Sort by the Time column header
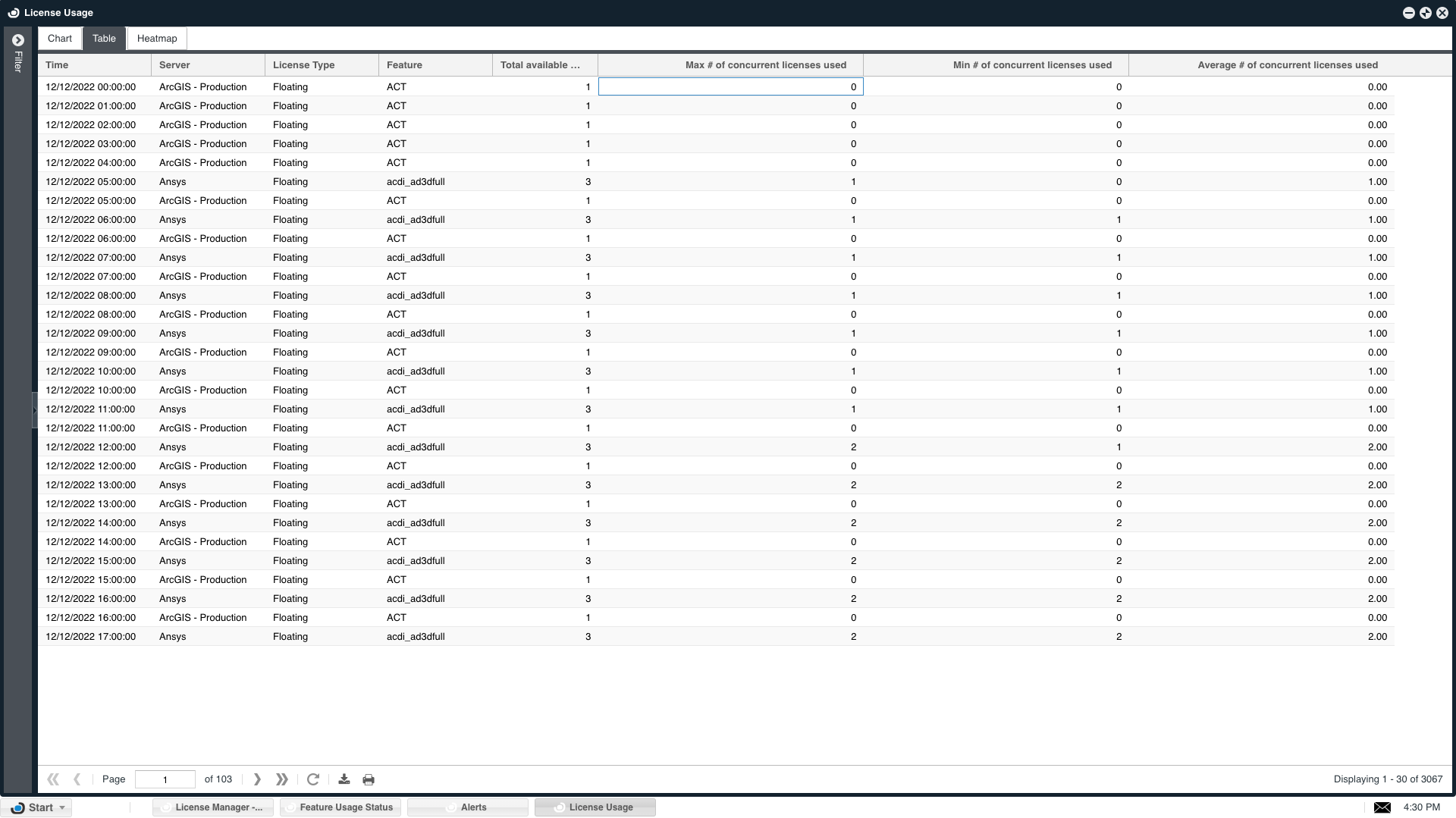The width and height of the screenshot is (1456, 818). (94, 65)
